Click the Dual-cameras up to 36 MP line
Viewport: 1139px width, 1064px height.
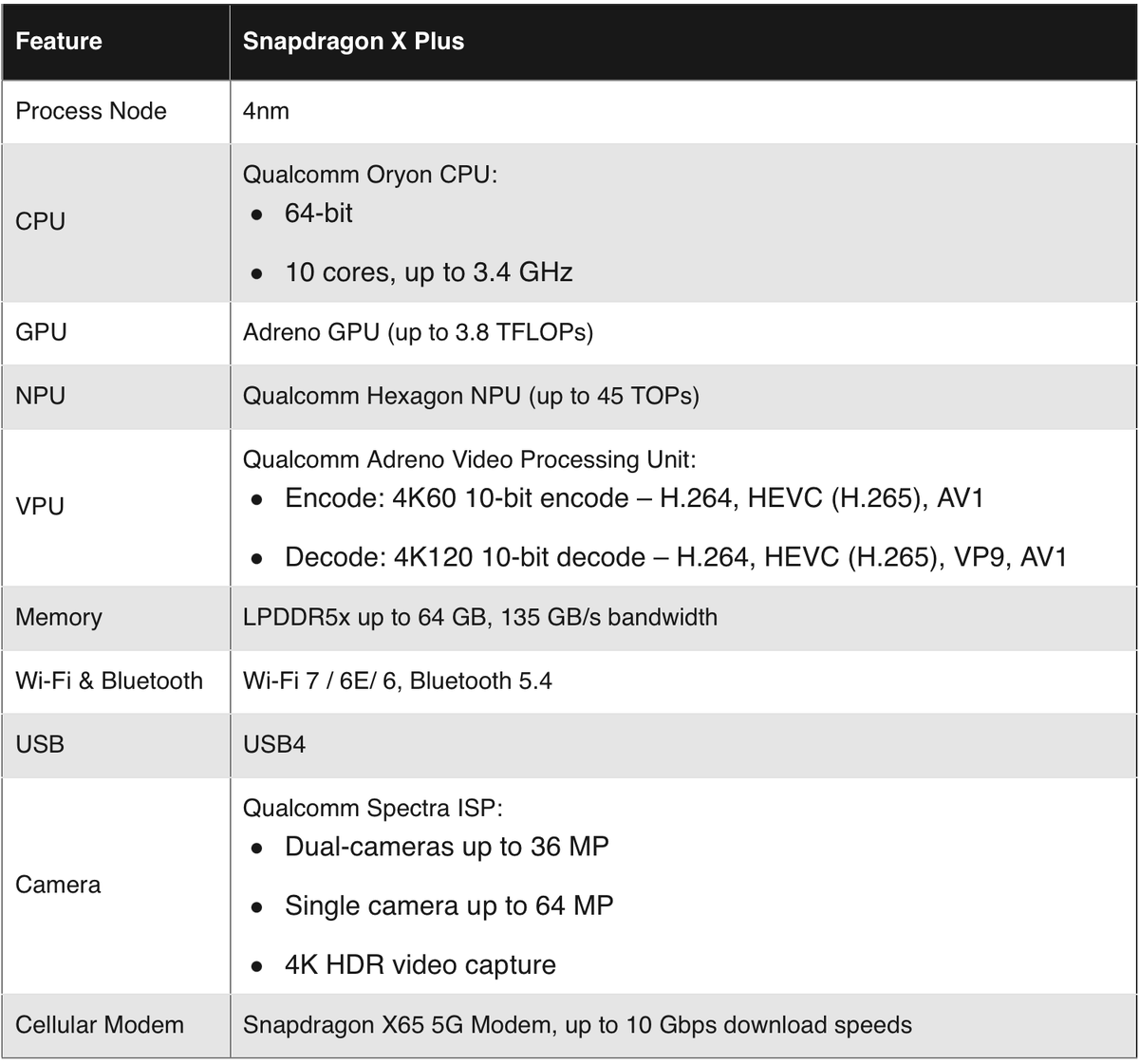(446, 847)
